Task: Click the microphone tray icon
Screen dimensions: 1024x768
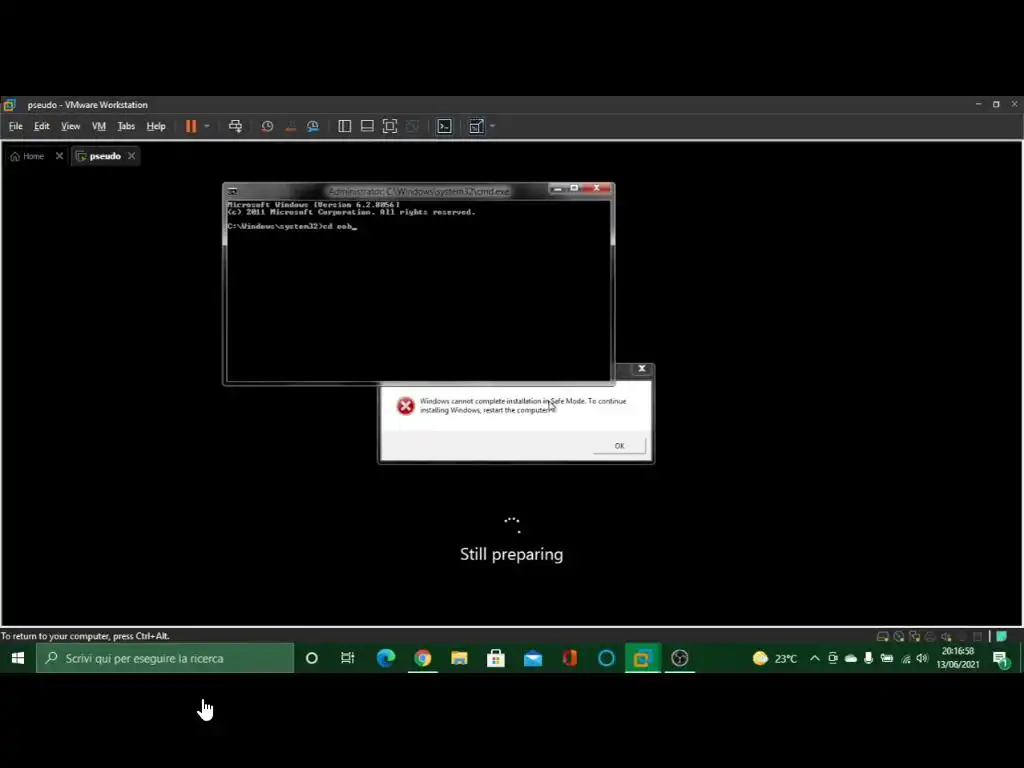Action: click(x=869, y=658)
